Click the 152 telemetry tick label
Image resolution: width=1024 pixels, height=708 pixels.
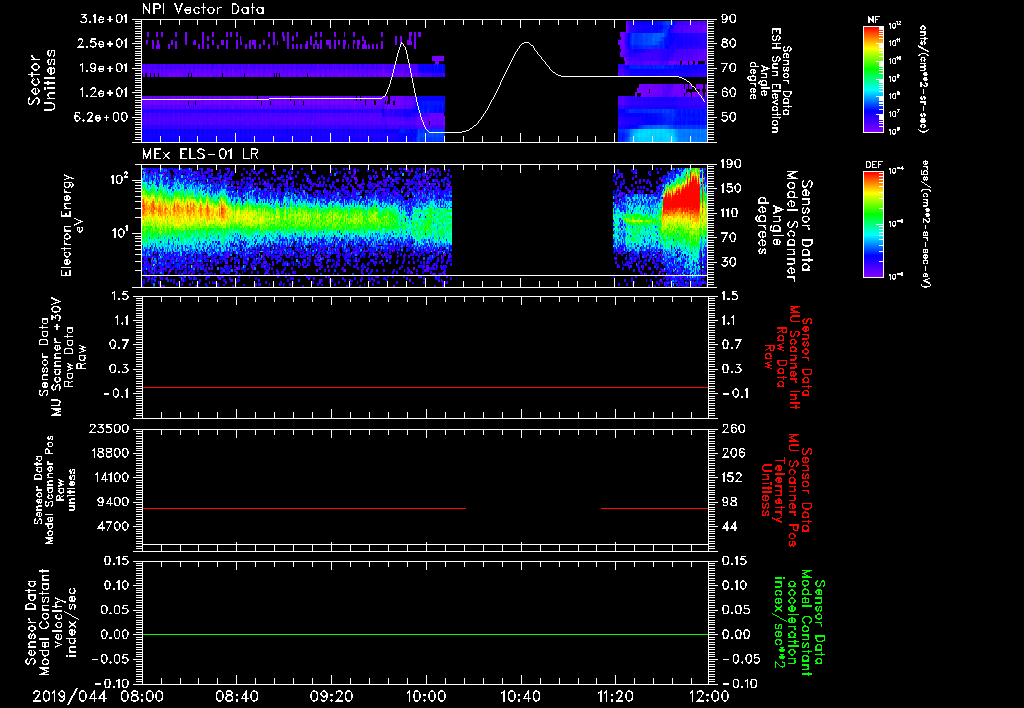click(x=732, y=477)
